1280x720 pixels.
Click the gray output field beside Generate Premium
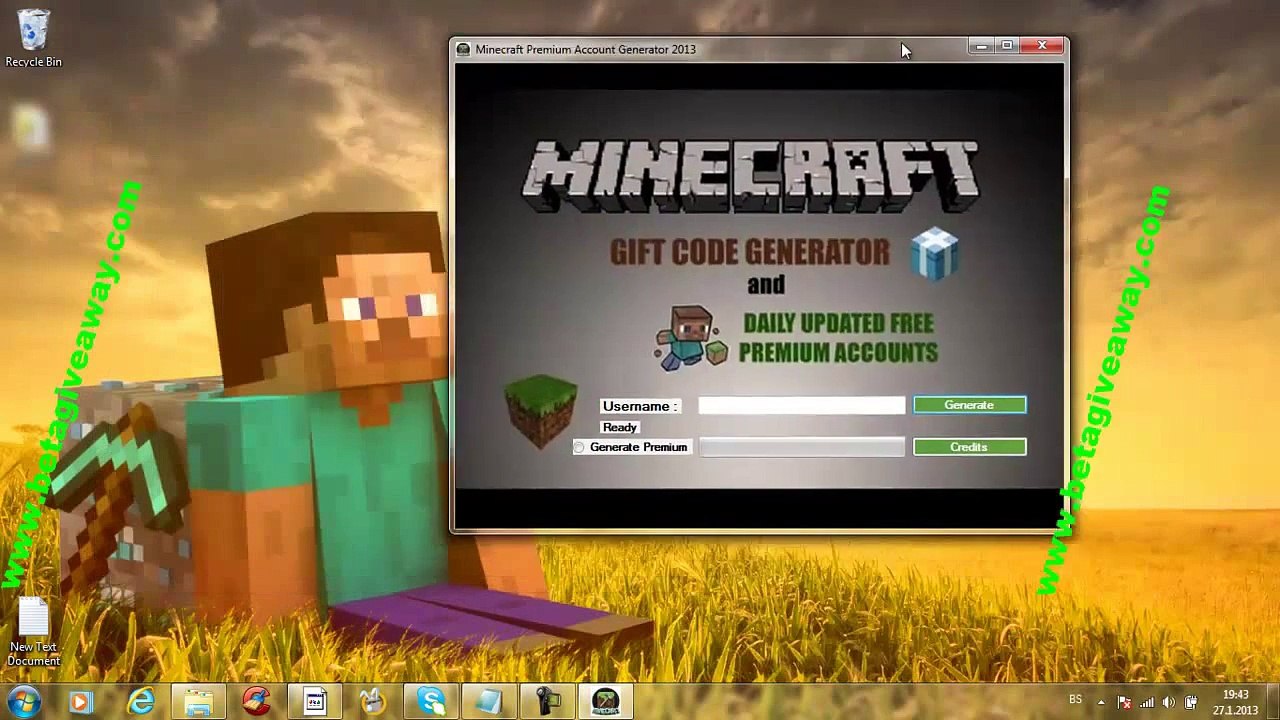pos(801,447)
